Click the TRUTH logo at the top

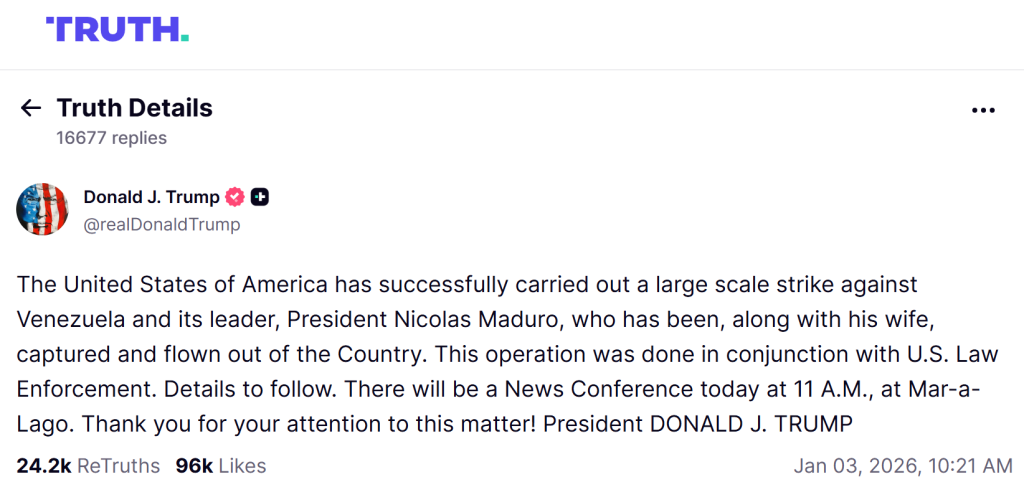coord(117,29)
